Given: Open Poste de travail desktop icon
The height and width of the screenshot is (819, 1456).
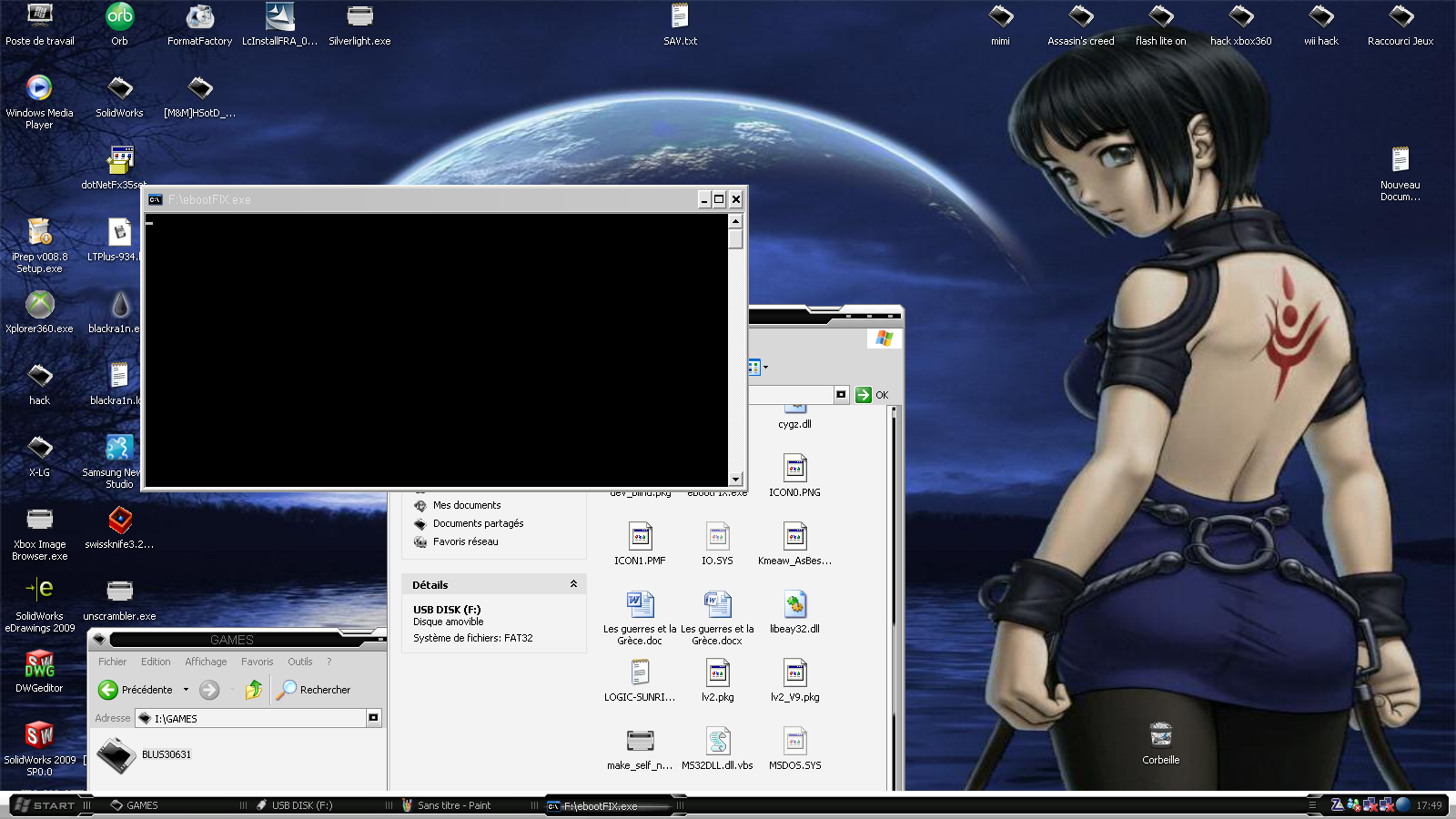Looking at the screenshot, I should point(40,24).
